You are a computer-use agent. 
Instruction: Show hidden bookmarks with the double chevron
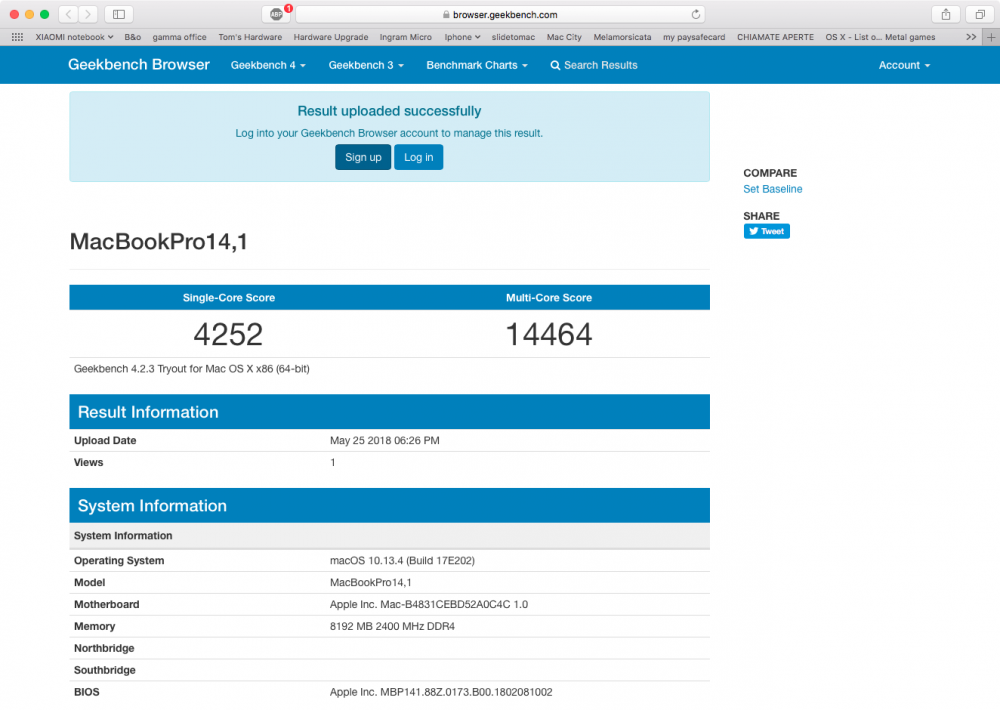[x=971, y=37]
